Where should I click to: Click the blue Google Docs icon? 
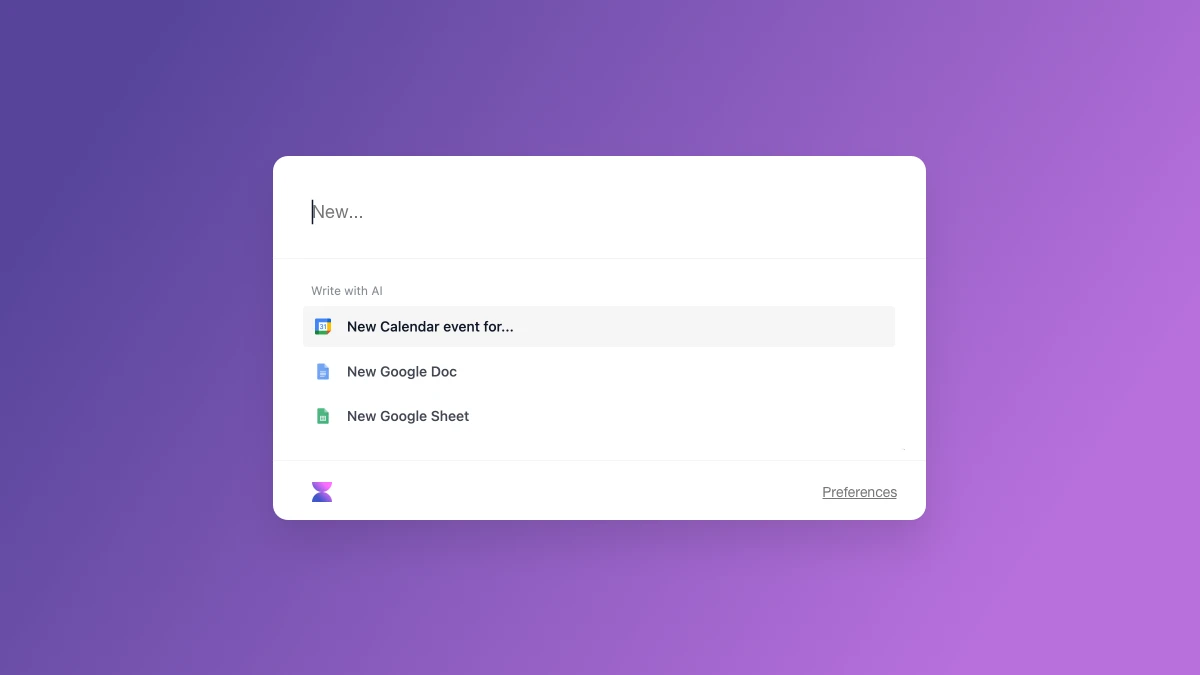coord(323,372)
